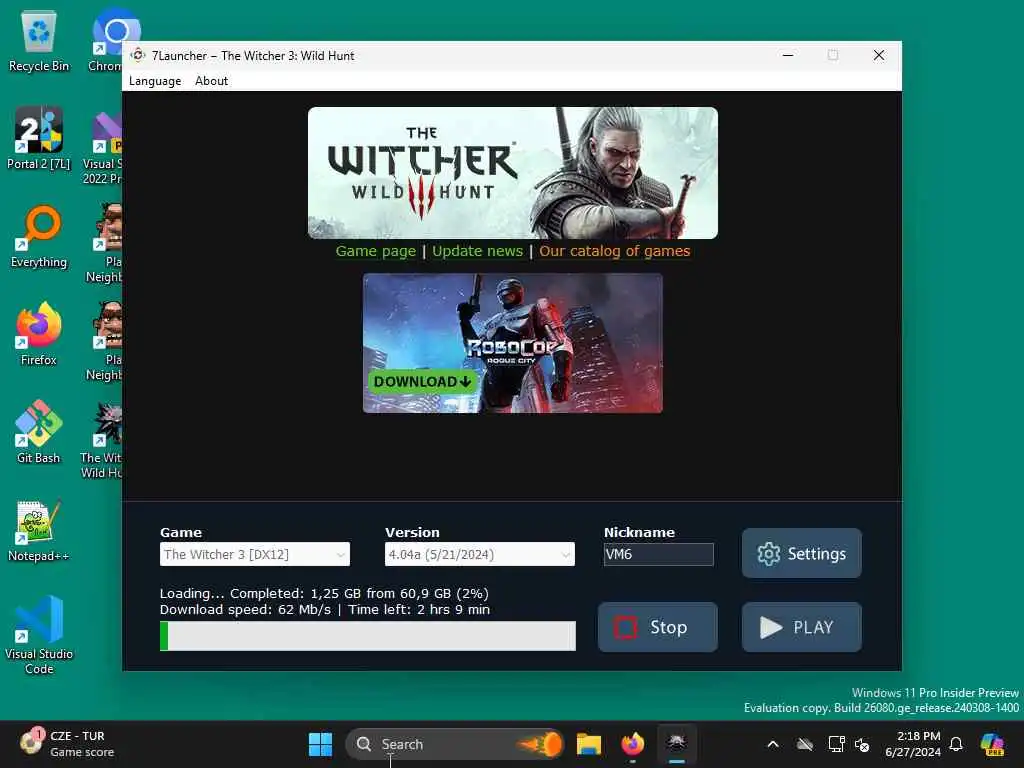
Task: Stop the download
Action: [x=658, y=627]
